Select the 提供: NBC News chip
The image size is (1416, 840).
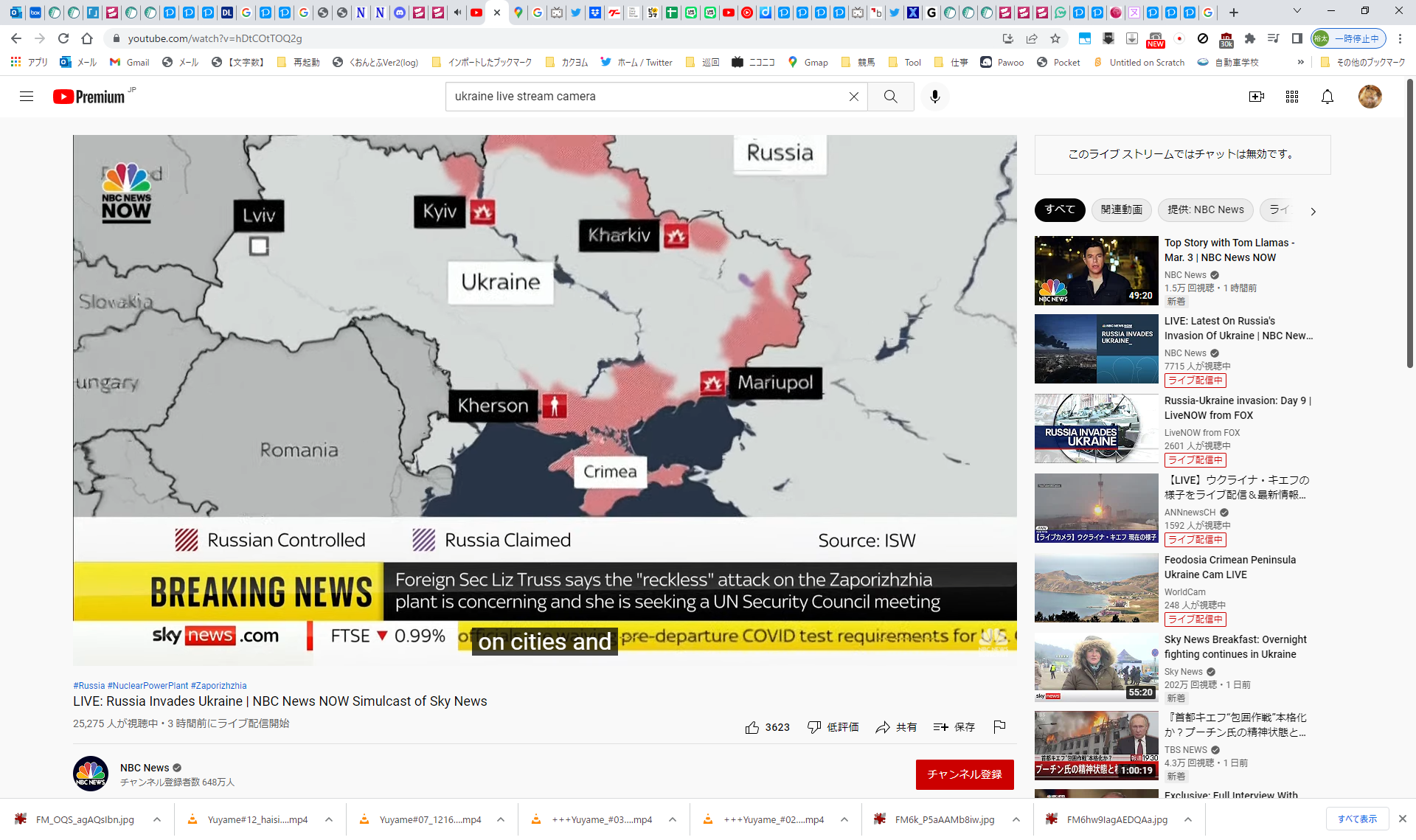pyautogui.click(x=1205, y=210)
